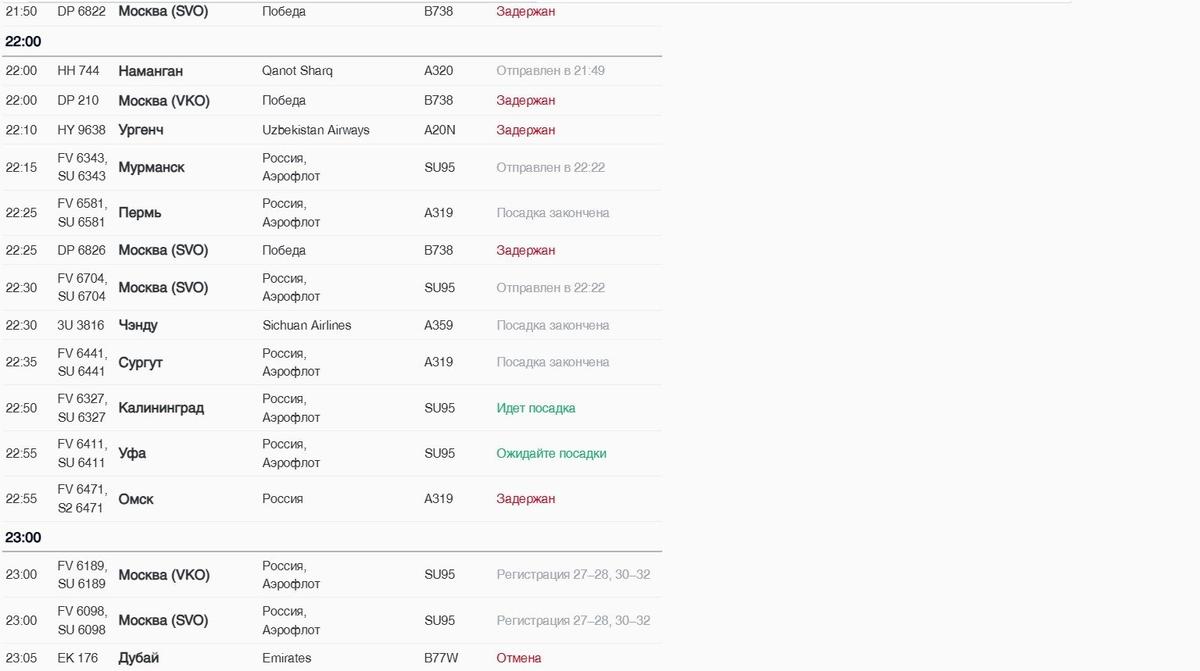The image size is (1200, 671).
Task: Click flight number DP 6826
Action: [x=81, y=250]
